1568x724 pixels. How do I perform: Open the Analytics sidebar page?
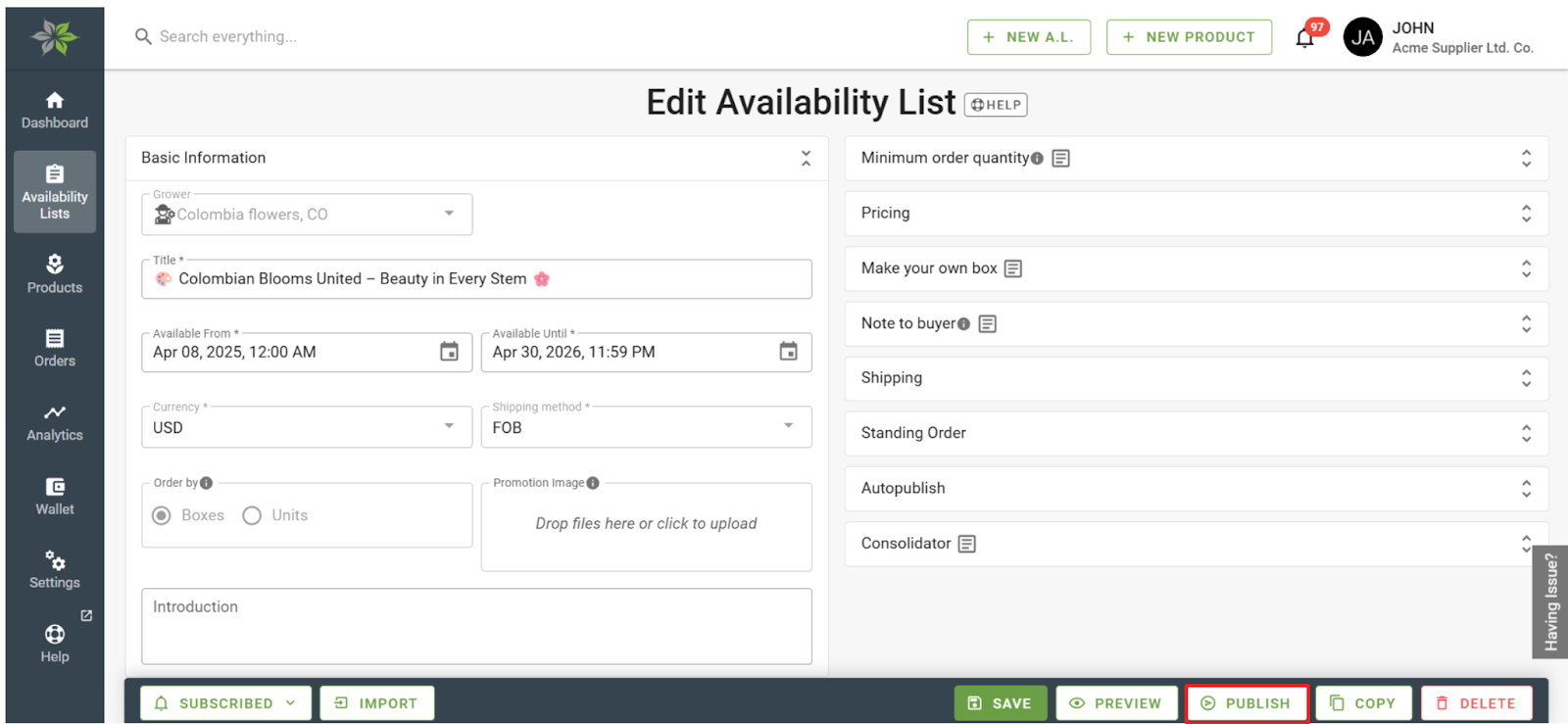coord(55,422)
